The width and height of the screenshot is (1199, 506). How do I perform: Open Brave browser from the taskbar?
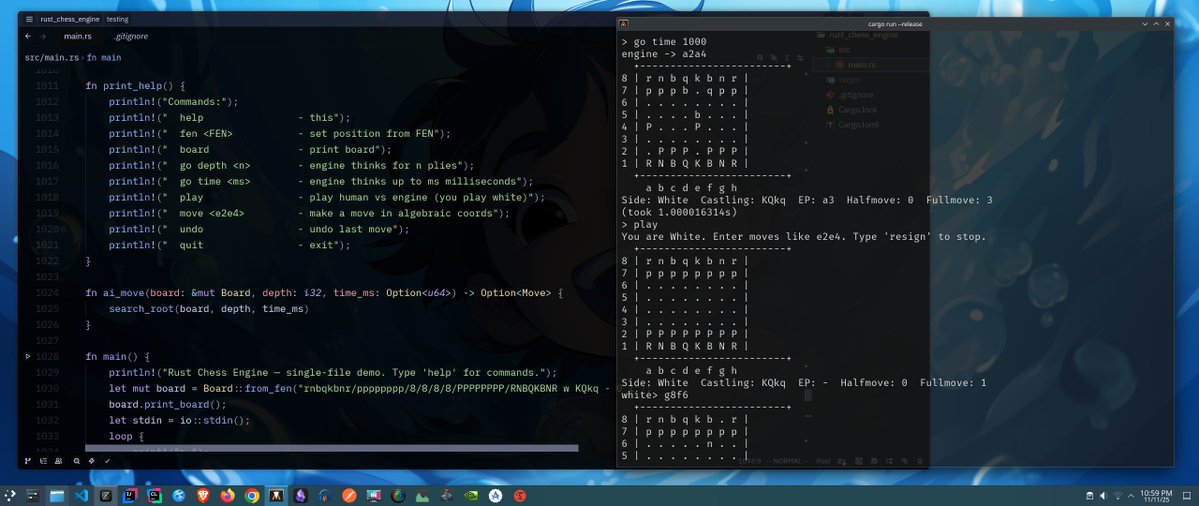click(203, 495)
